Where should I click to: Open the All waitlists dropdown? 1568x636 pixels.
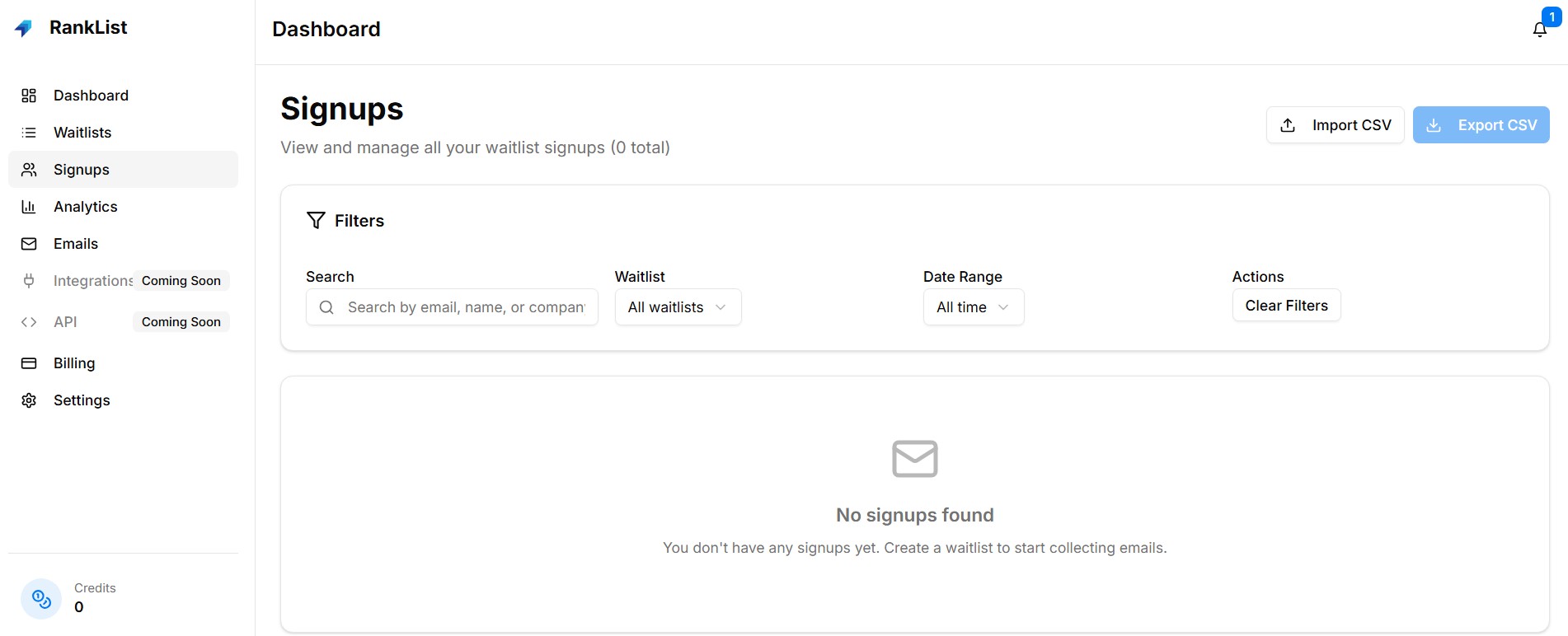pos(678,307)
